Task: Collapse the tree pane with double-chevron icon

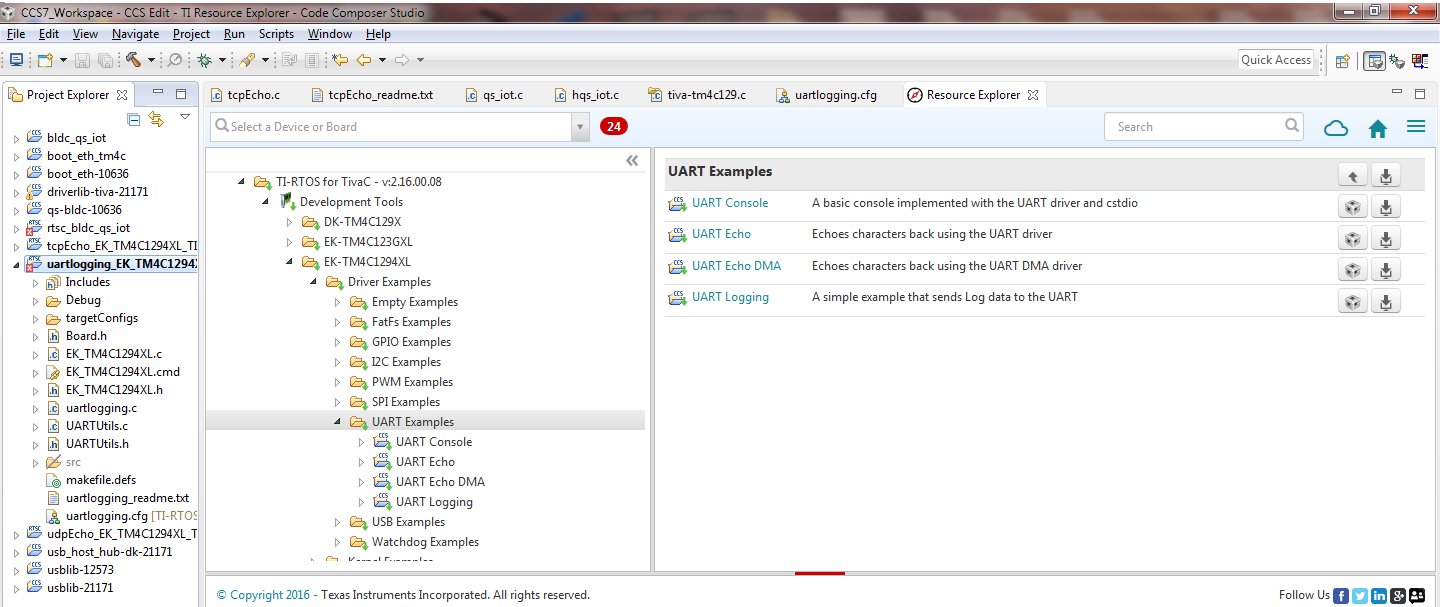Action: tap(632, 161)
